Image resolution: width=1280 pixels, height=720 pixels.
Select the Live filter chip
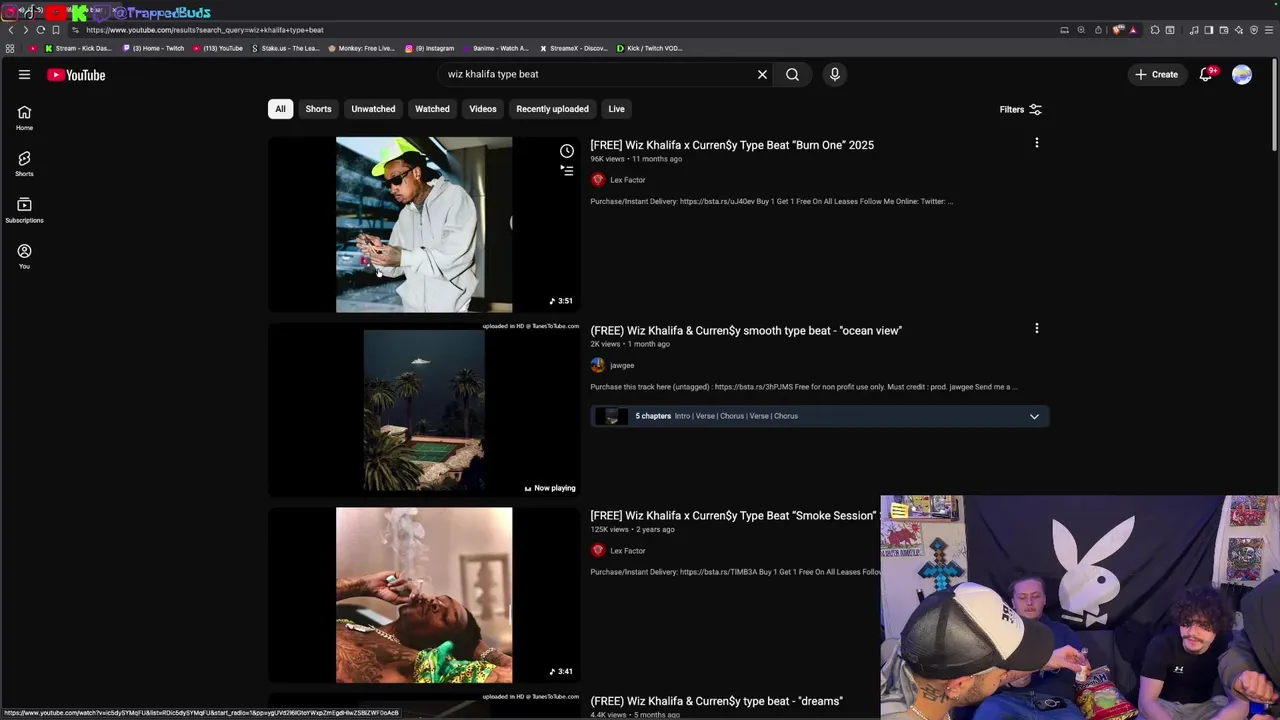pos(616,109)
